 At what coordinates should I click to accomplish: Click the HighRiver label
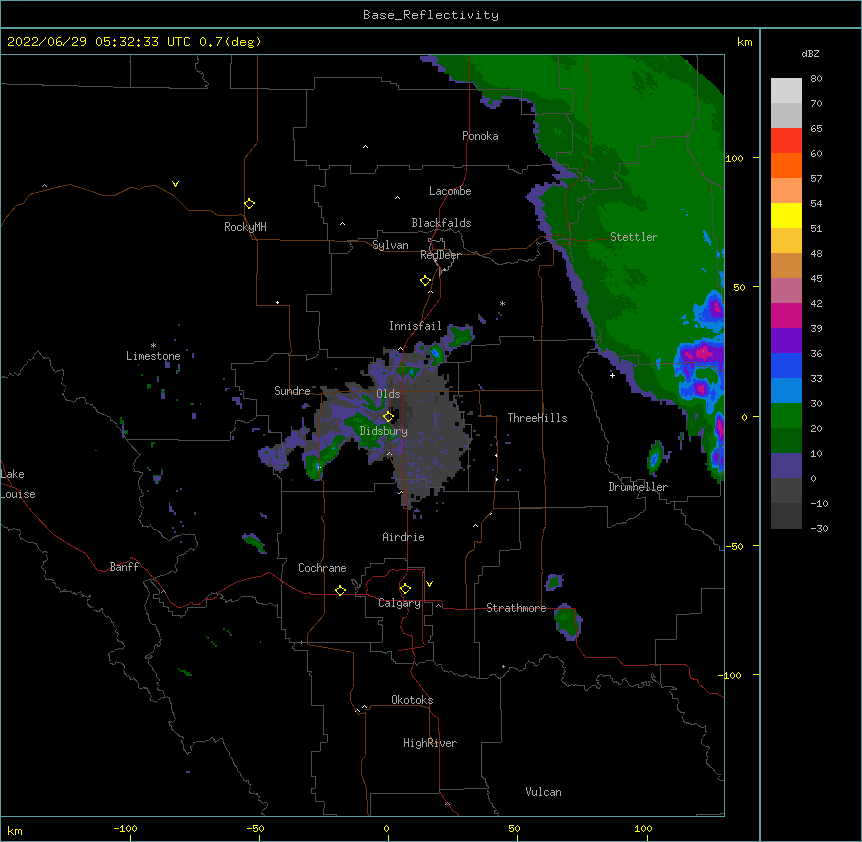coord(430,743)
